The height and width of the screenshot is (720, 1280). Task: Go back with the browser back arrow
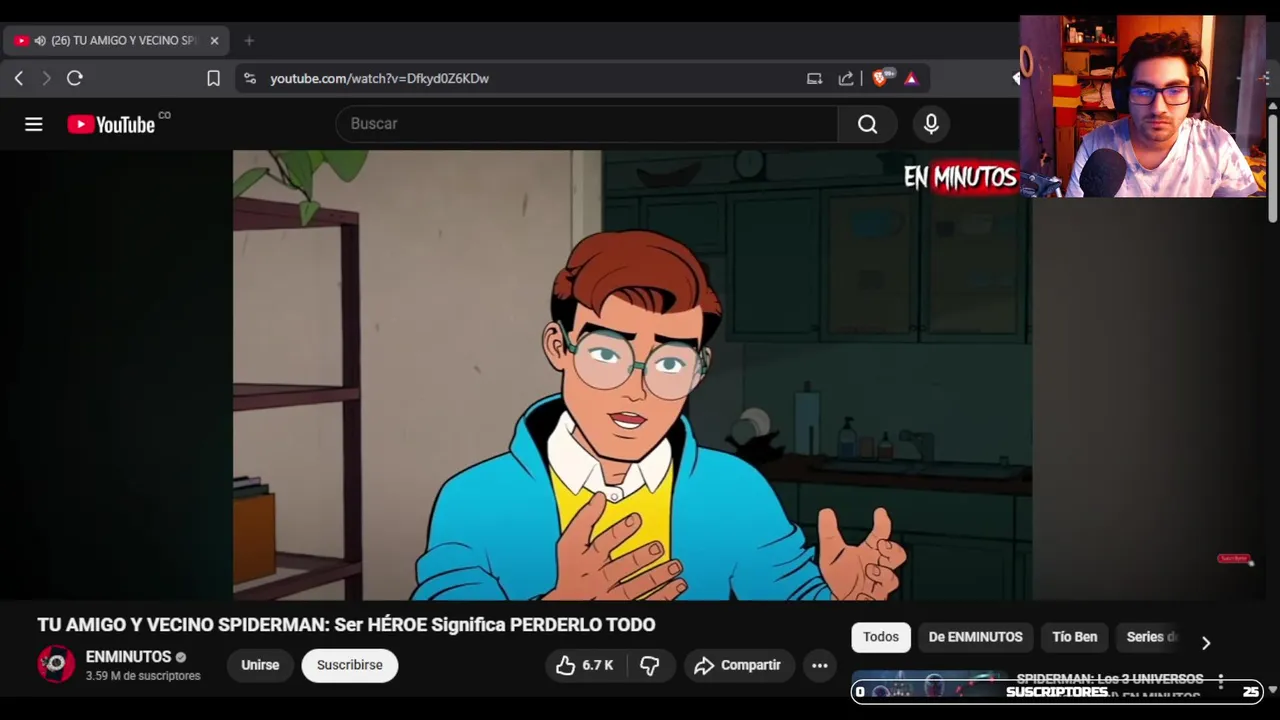(x=19, y=78)
